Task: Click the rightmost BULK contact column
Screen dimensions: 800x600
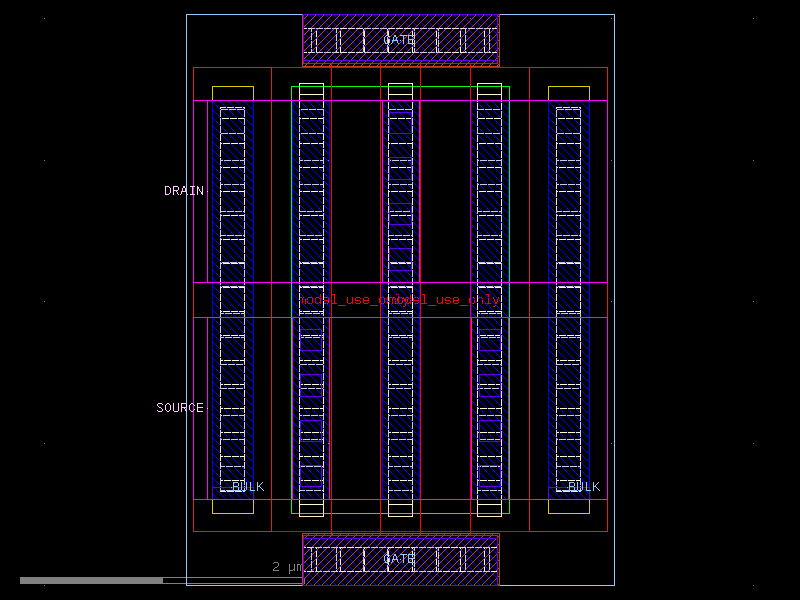Action: (x=568, y=300)
